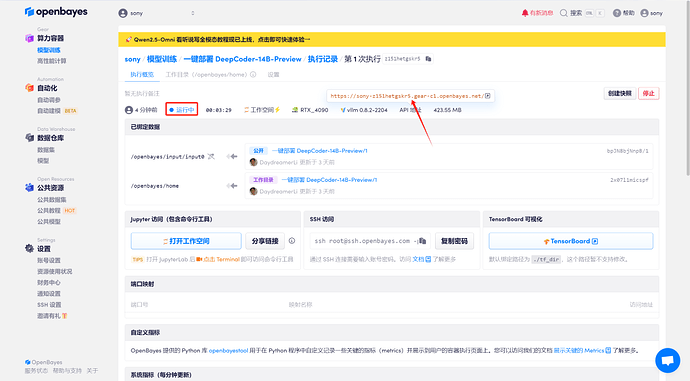Image resolution: width=690 pixels, height=381 pixels.
Task: Select 自动调参 in the sidebar
Action: coord(49,100)
